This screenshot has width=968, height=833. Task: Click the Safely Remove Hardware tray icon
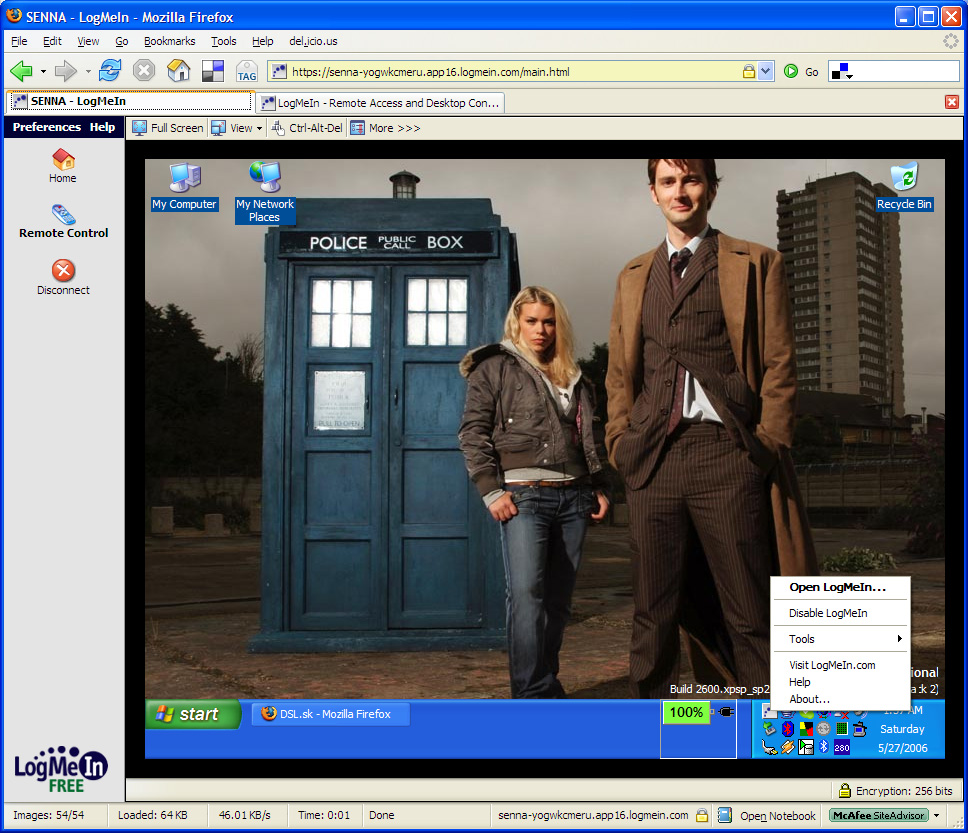pyautogui.click(x=769, y=729)
